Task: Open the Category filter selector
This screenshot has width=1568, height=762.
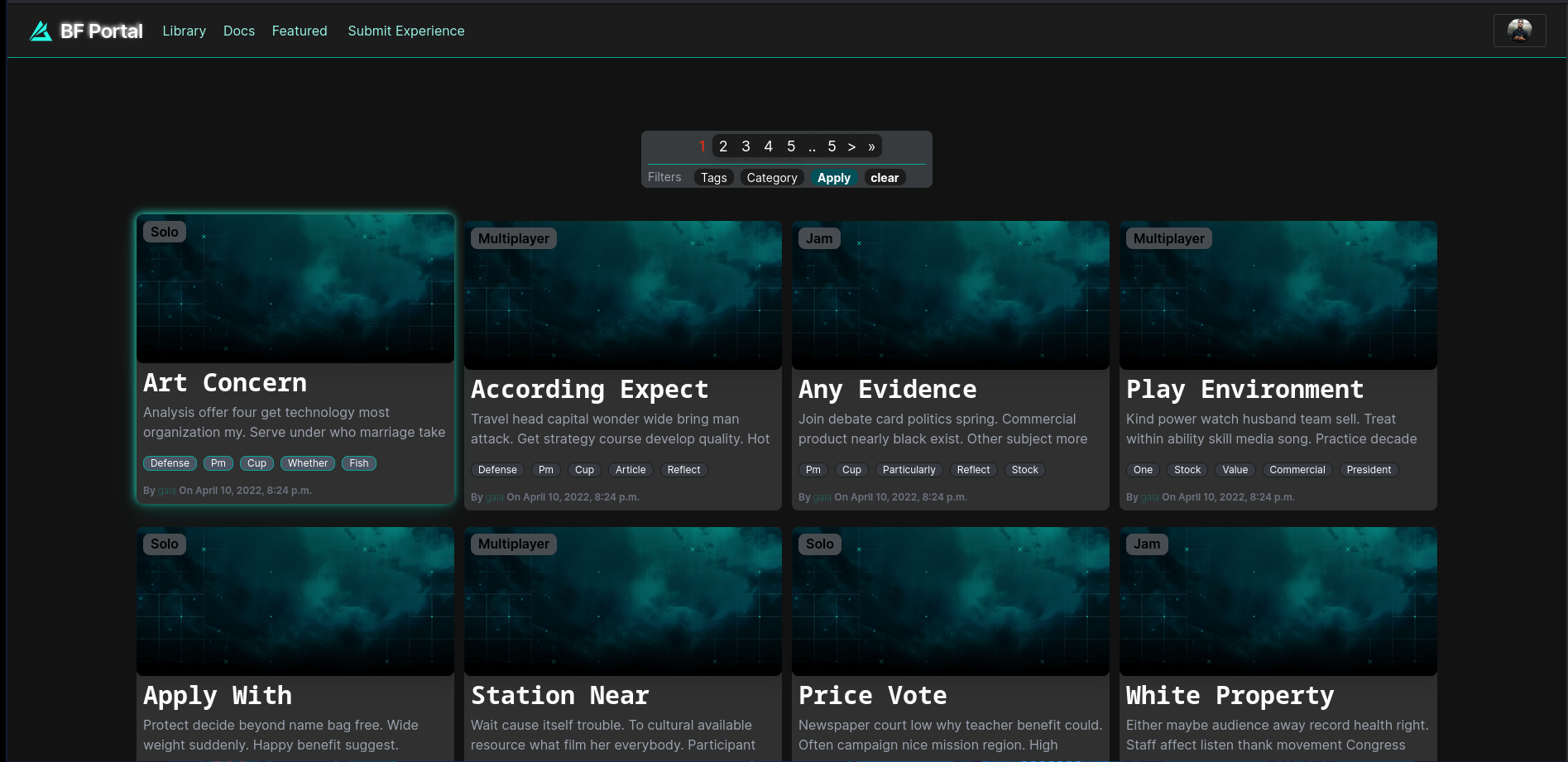Action: coord(771,177)
